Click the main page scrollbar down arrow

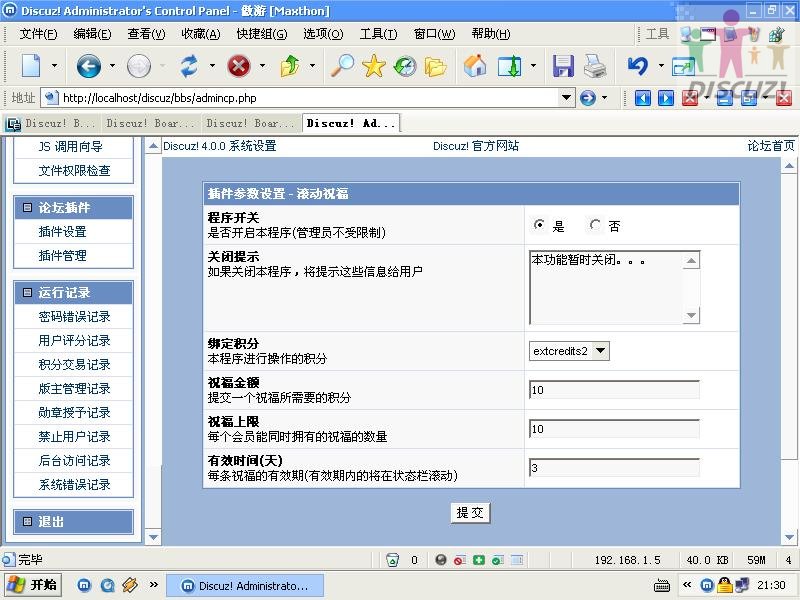789,537
